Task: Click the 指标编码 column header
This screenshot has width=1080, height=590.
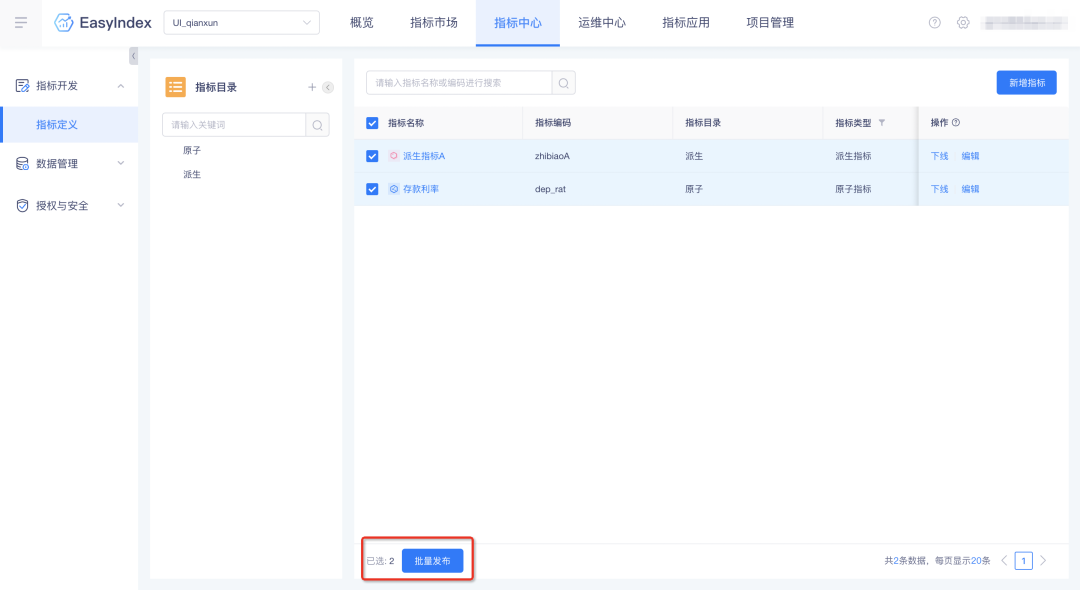Action: tap(553, 123)
